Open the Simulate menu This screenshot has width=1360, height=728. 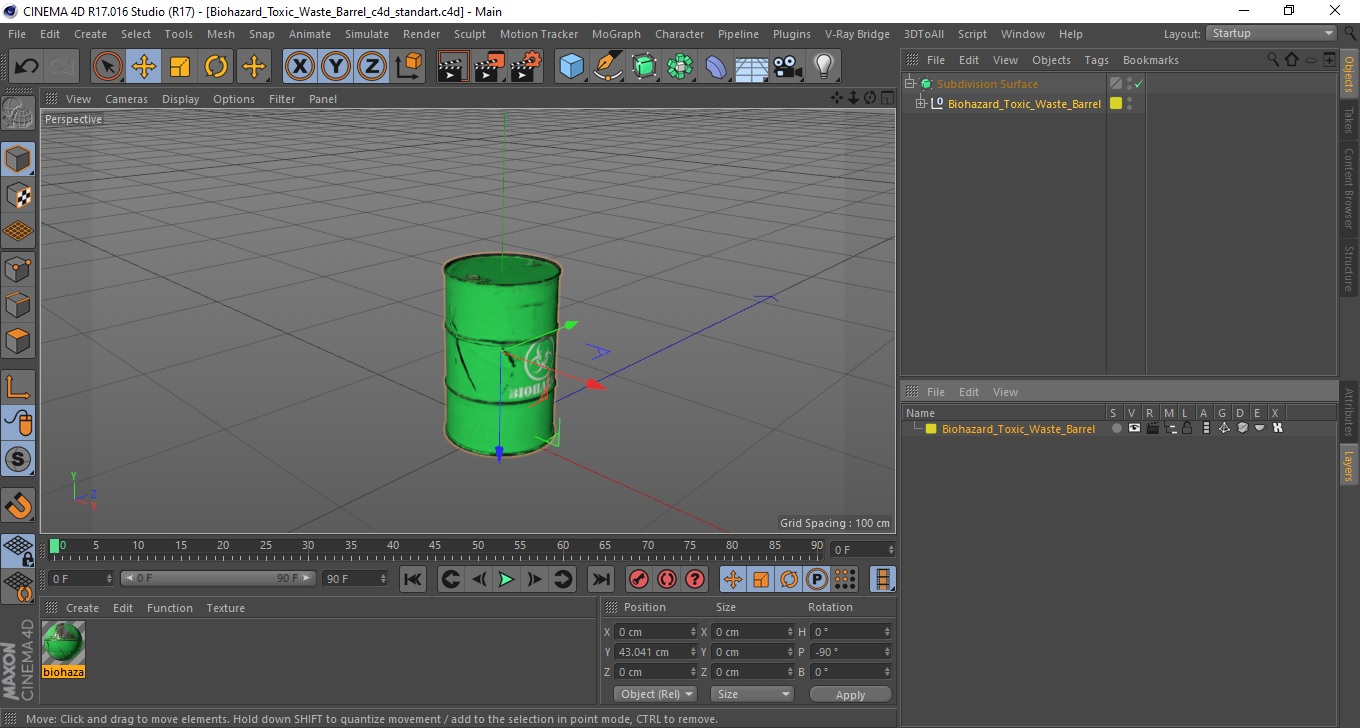coord(367,34)
